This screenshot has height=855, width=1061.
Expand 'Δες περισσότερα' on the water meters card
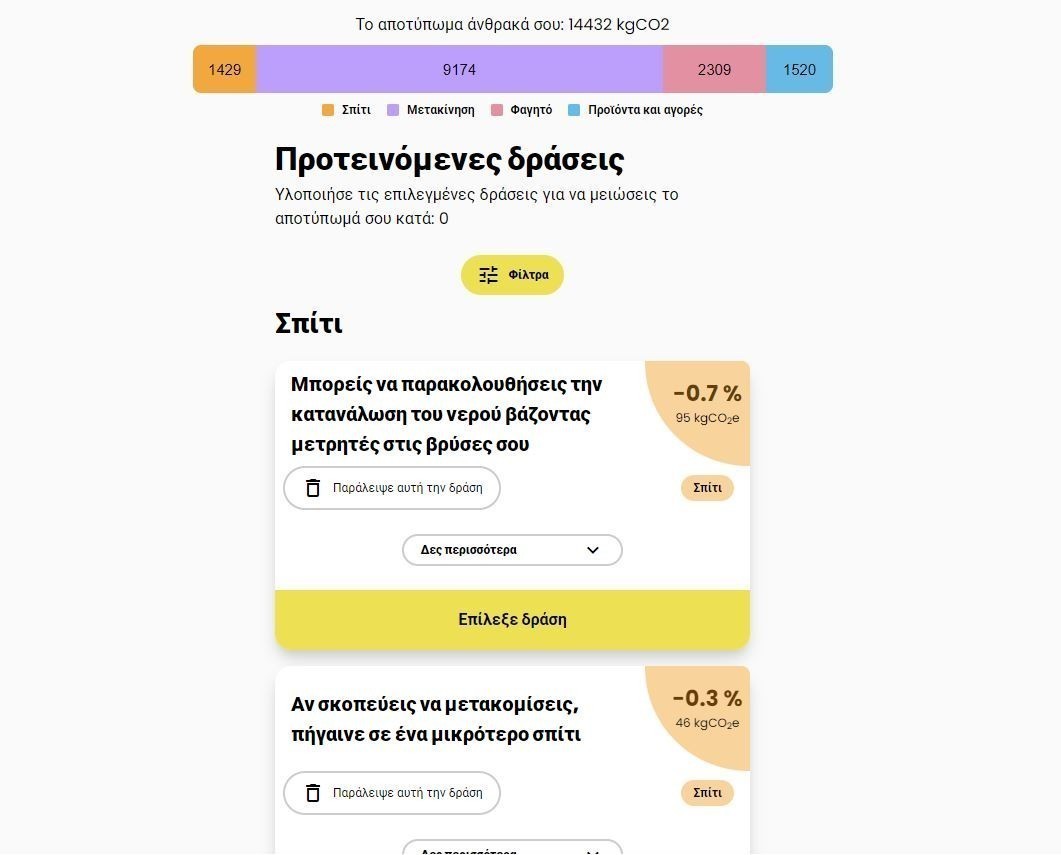click(x=512, y=550)
